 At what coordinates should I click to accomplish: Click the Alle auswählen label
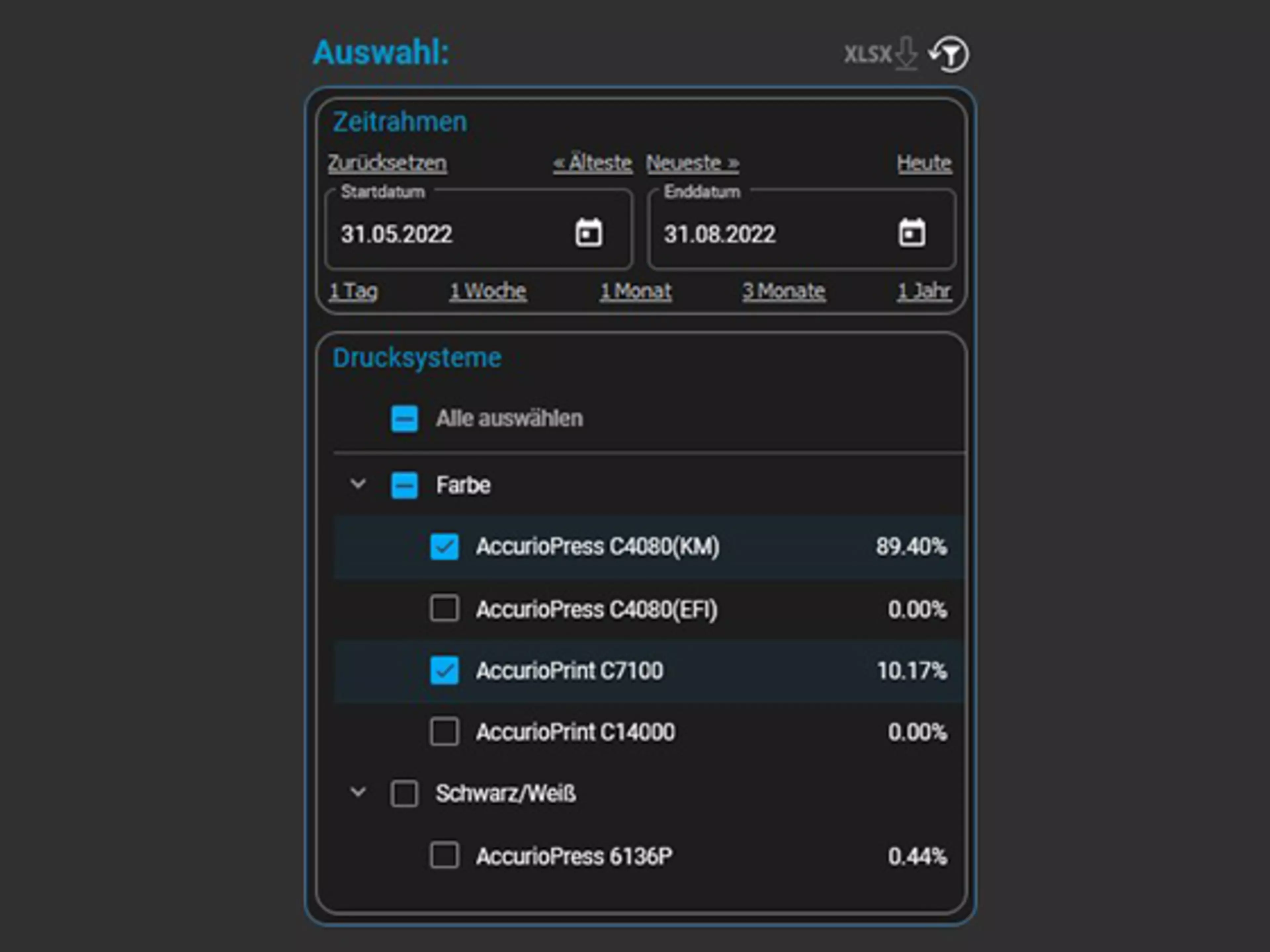coord(510,418)
